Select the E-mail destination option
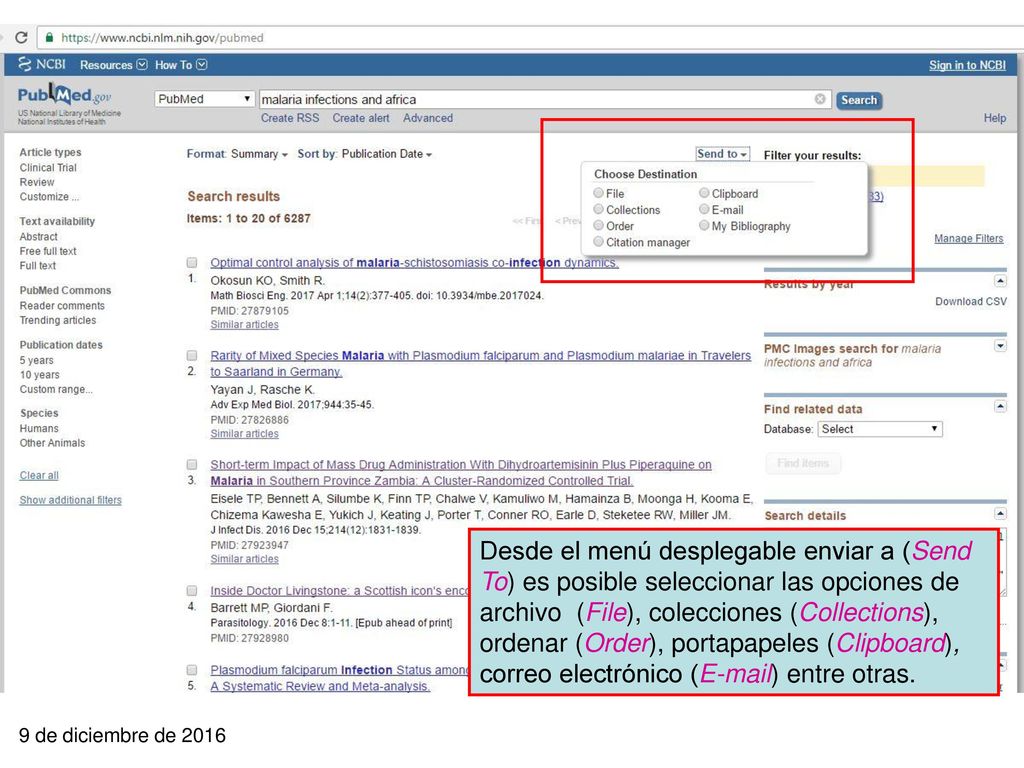This screenshot has height=768, width=1024. 704,209
